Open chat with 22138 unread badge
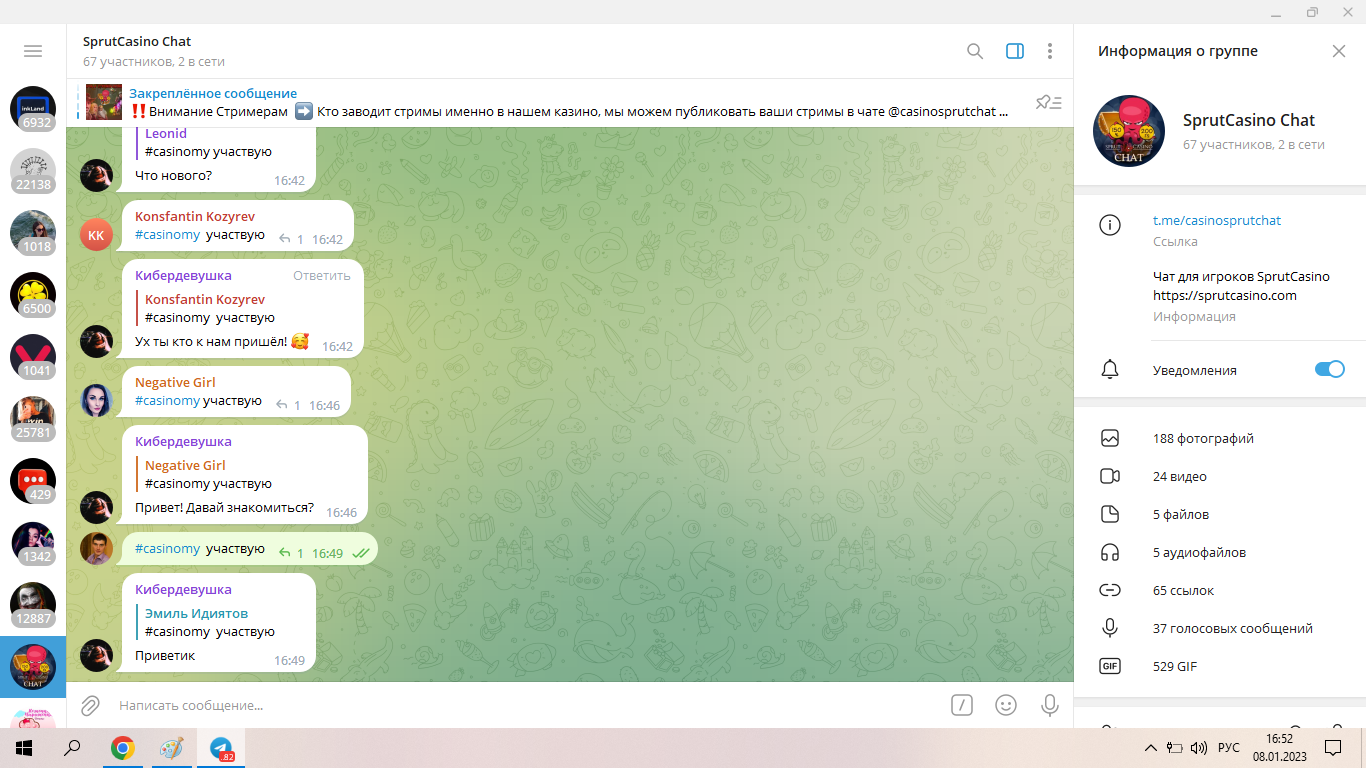The width and height of the screenshot is (1366, 768). pos(33,171)
